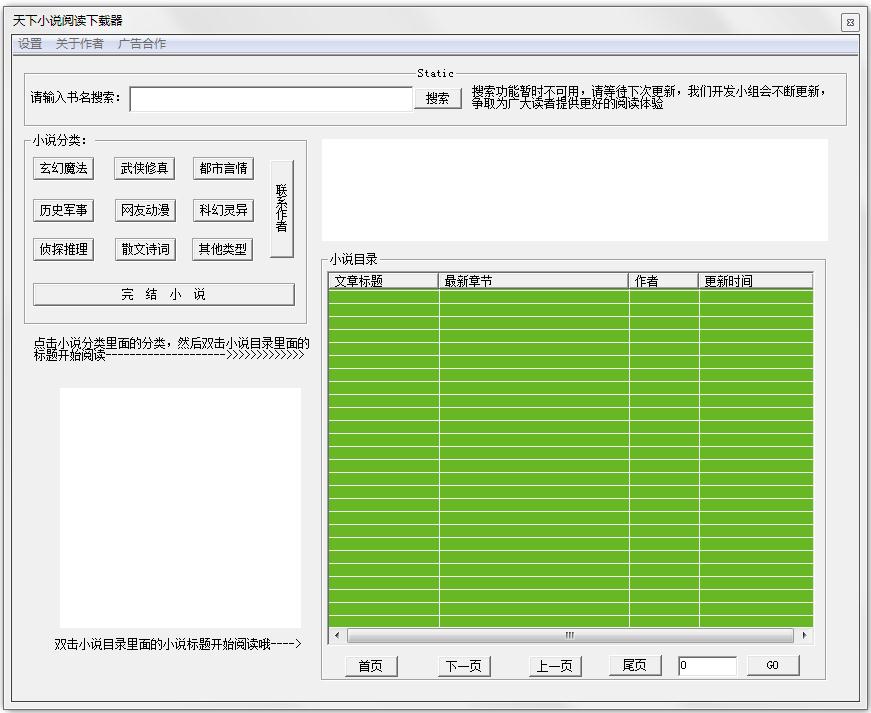Click the book name search input field
The height and width of the screenshot is (713, 871).
click(x=271, y=98)
